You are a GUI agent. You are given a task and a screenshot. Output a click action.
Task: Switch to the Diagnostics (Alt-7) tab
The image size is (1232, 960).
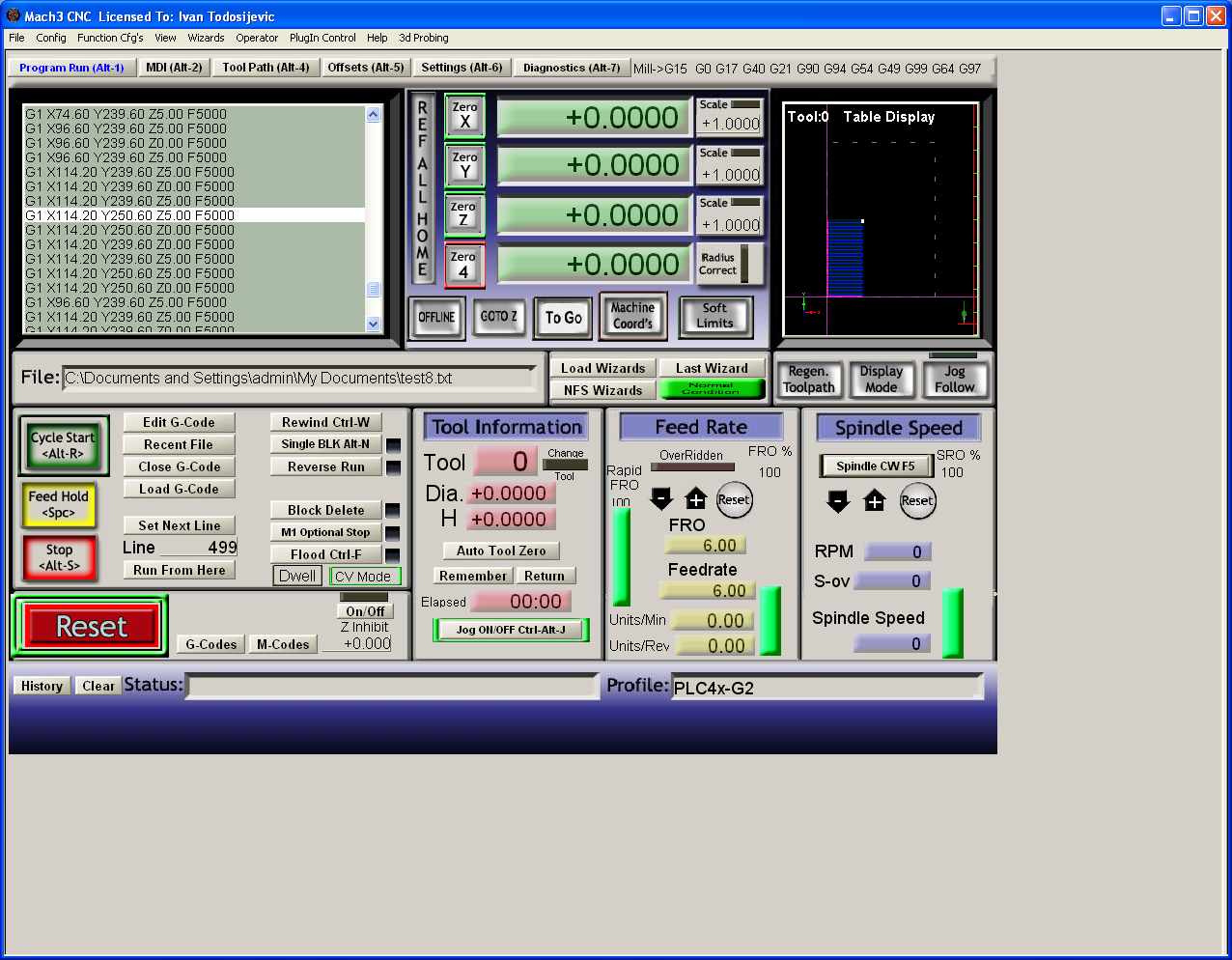(572, 68)
